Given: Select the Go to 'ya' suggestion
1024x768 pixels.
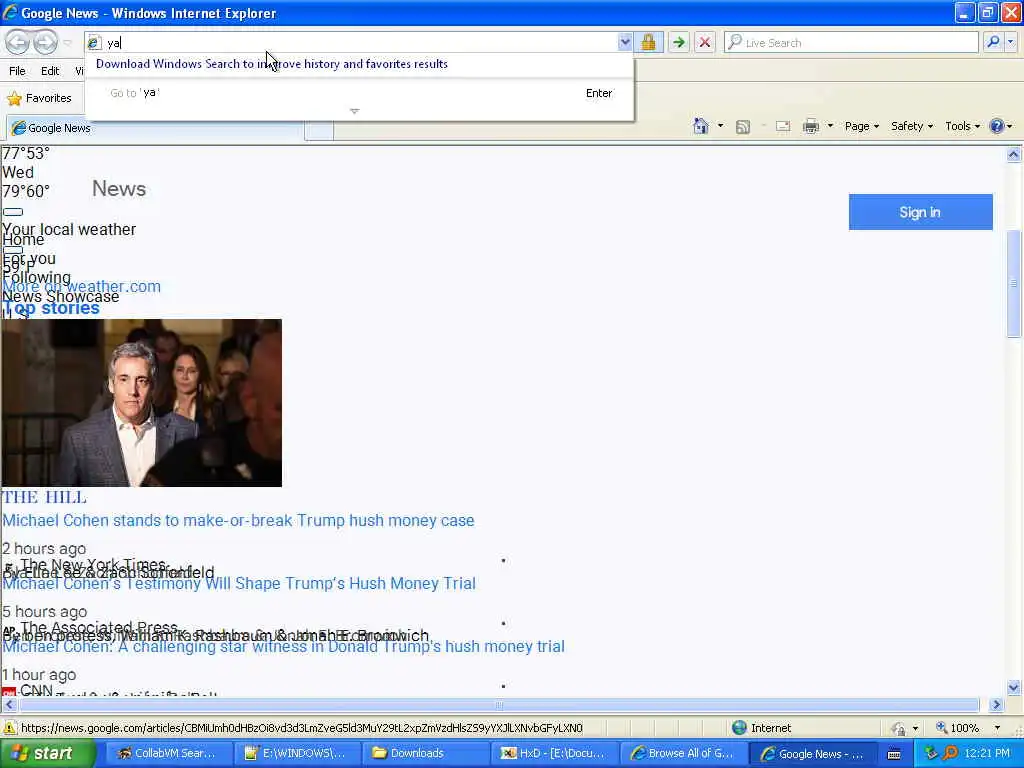Looking at the screenshot, I should click(x=359, y=93).
